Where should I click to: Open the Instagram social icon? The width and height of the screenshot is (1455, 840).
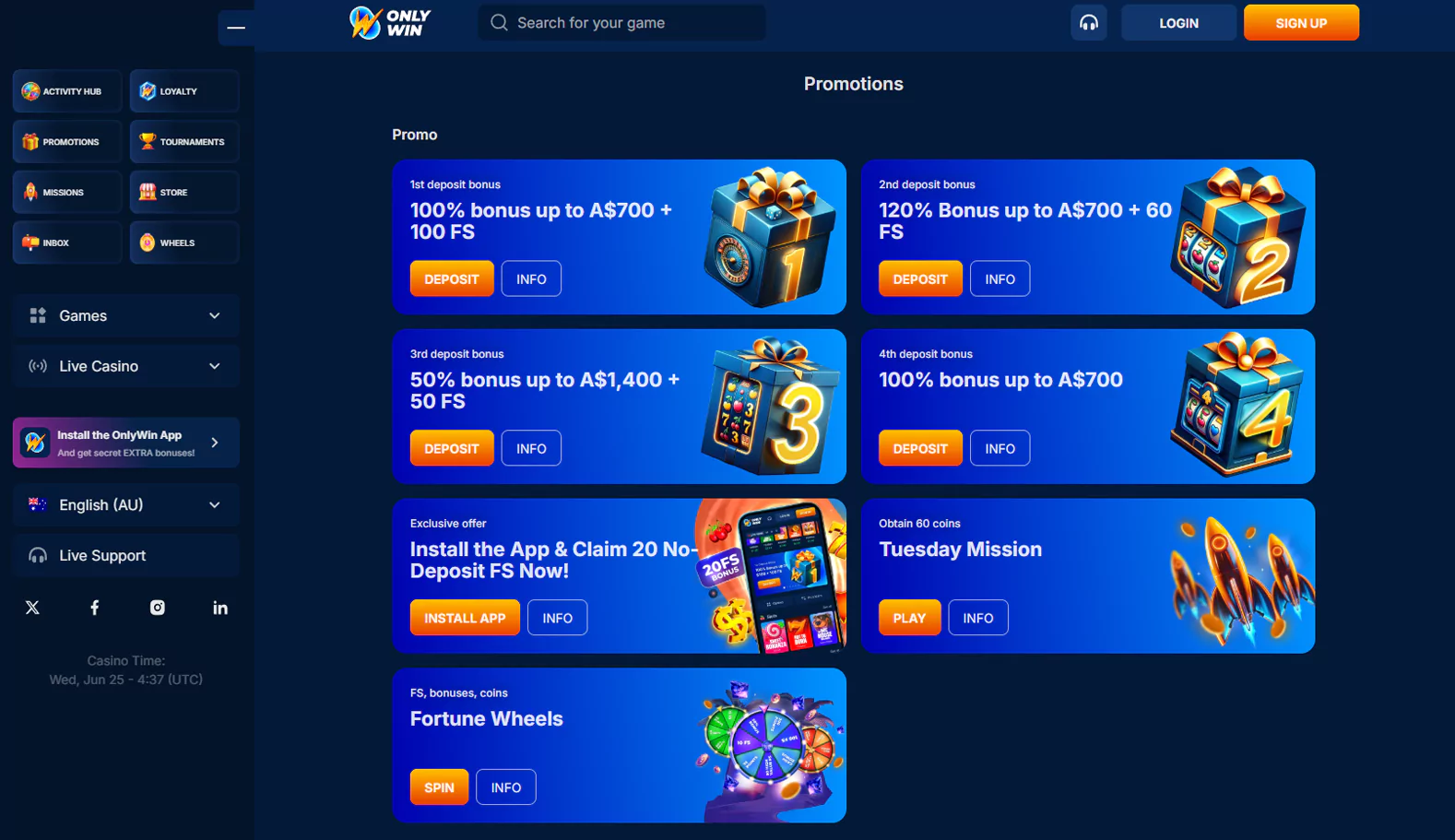[158, 608]
